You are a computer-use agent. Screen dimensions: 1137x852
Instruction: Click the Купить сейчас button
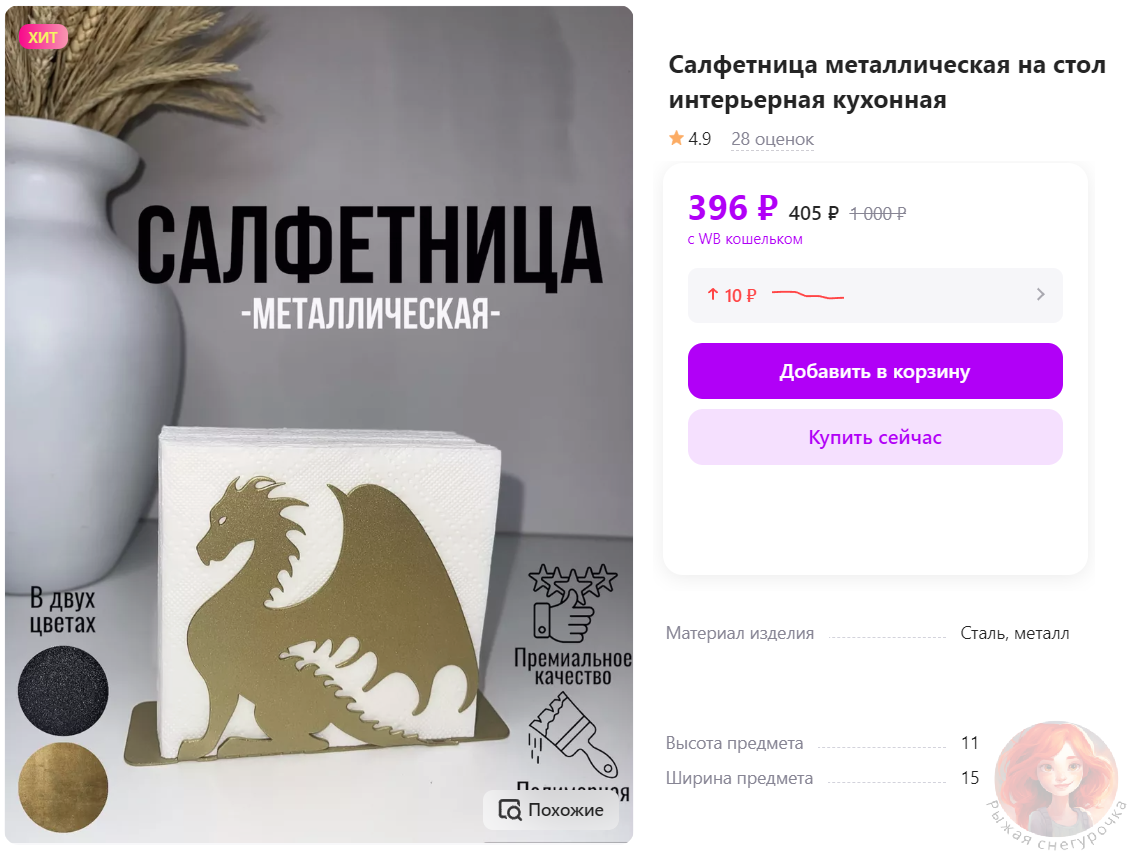tap(875, 437)
